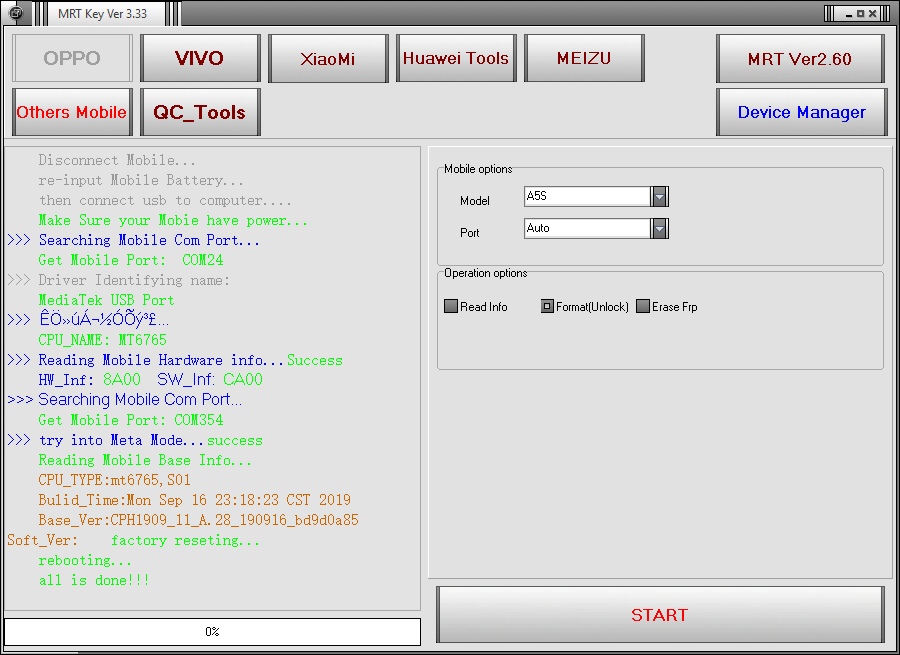This screenshot has height=655, width=900.
Task: Click 'Soft_Ver: factory reseting...' log line
Action: pyautogui.click(x=134, y=540)
